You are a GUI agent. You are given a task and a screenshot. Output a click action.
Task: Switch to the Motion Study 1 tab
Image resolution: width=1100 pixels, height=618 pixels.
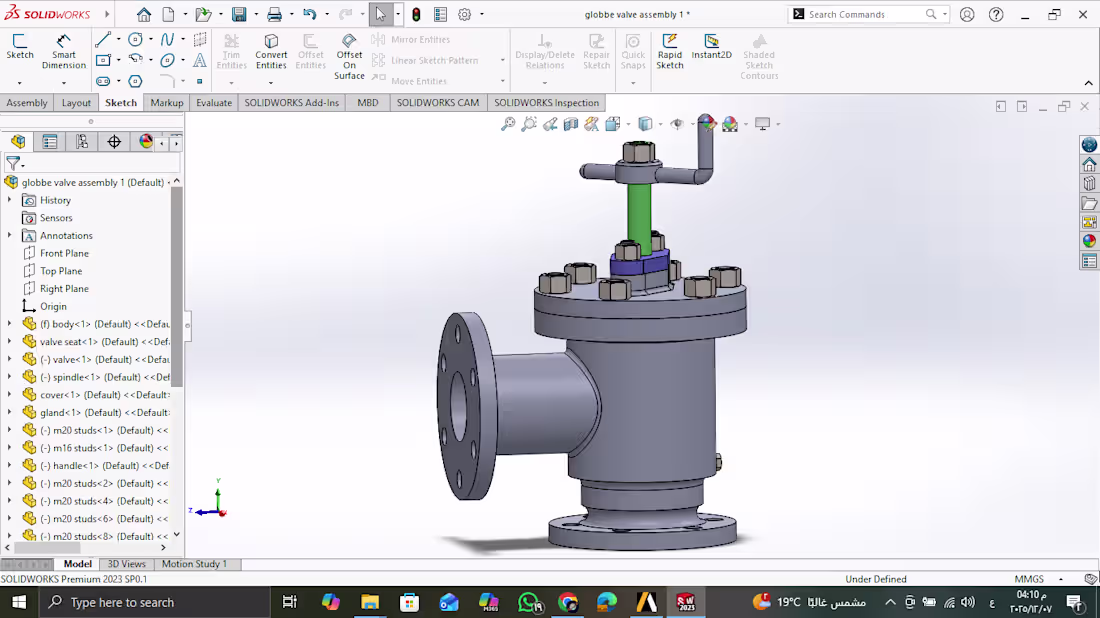tap(196, 563)
